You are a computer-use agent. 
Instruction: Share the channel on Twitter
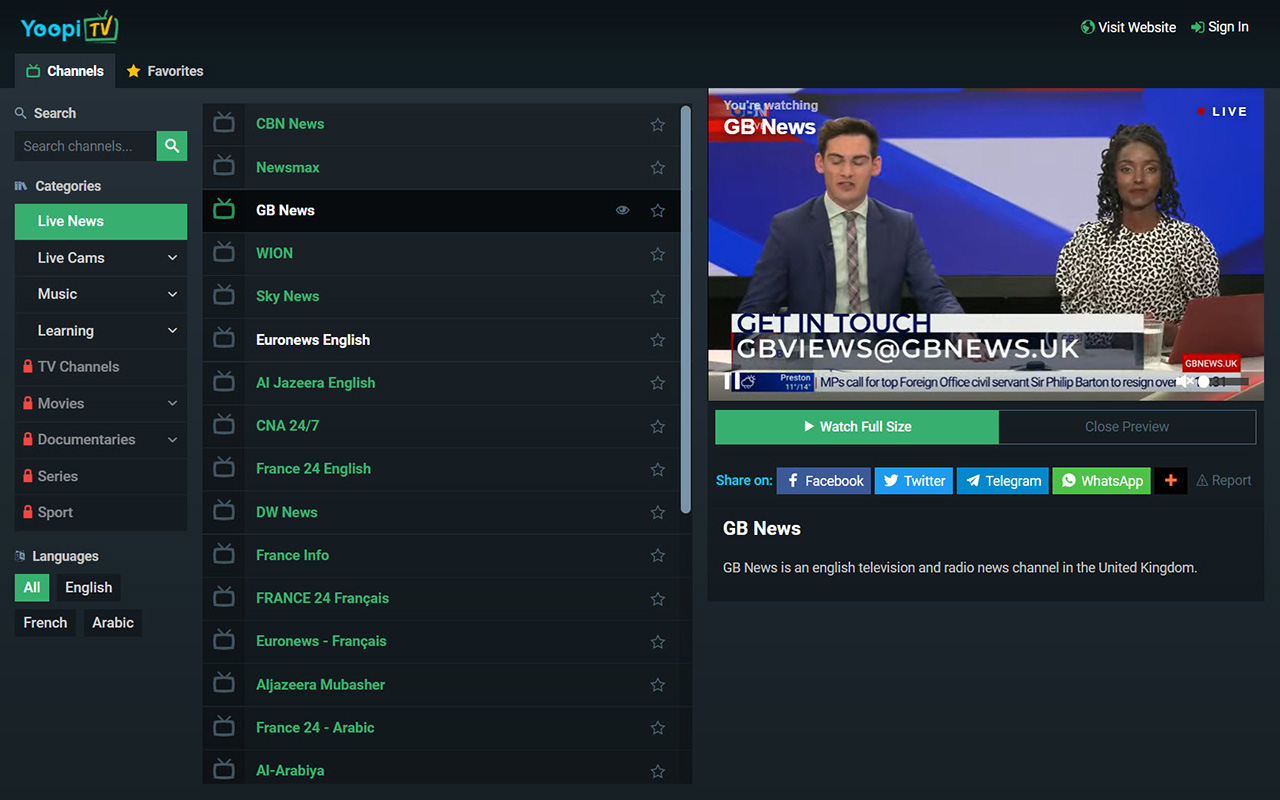point(914,481)
